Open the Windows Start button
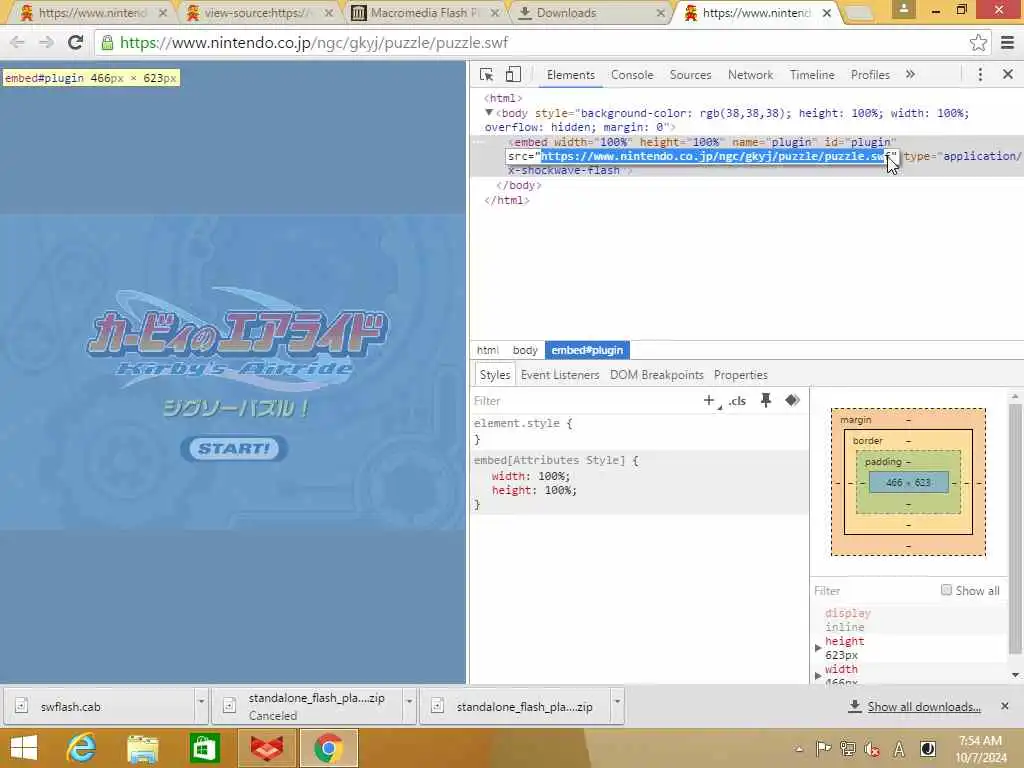Image resolution: width=1024 pixels, height=768 pixels. click(24, 748)
